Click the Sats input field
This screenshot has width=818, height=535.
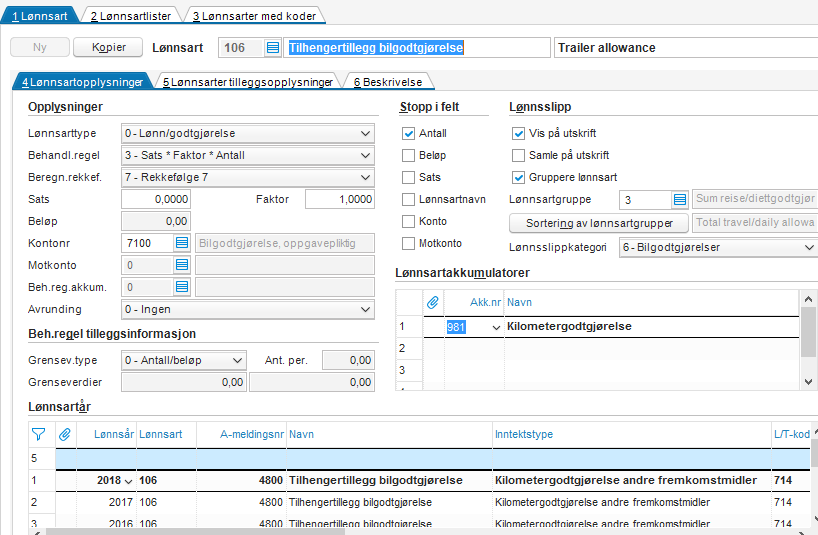click(x=156, y=199)
